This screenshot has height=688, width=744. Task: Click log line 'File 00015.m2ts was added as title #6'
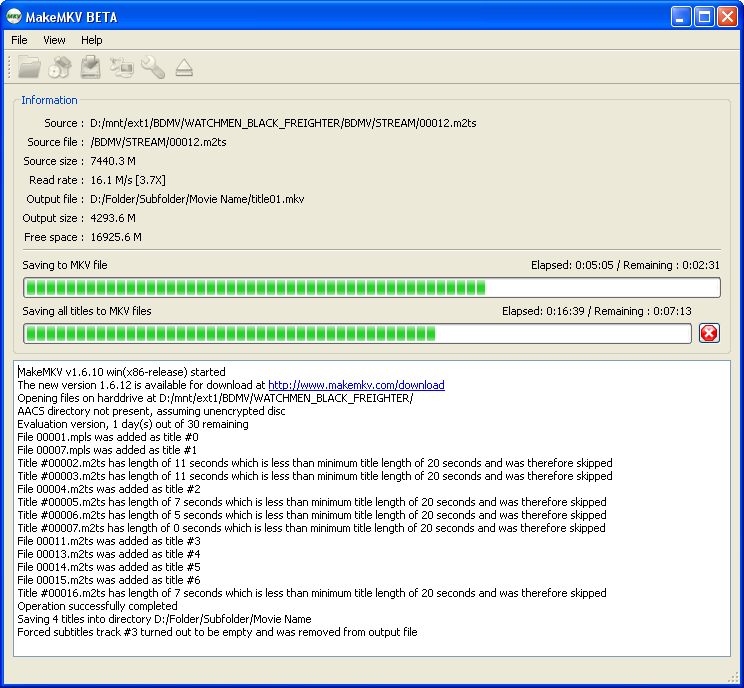[109, 580]
